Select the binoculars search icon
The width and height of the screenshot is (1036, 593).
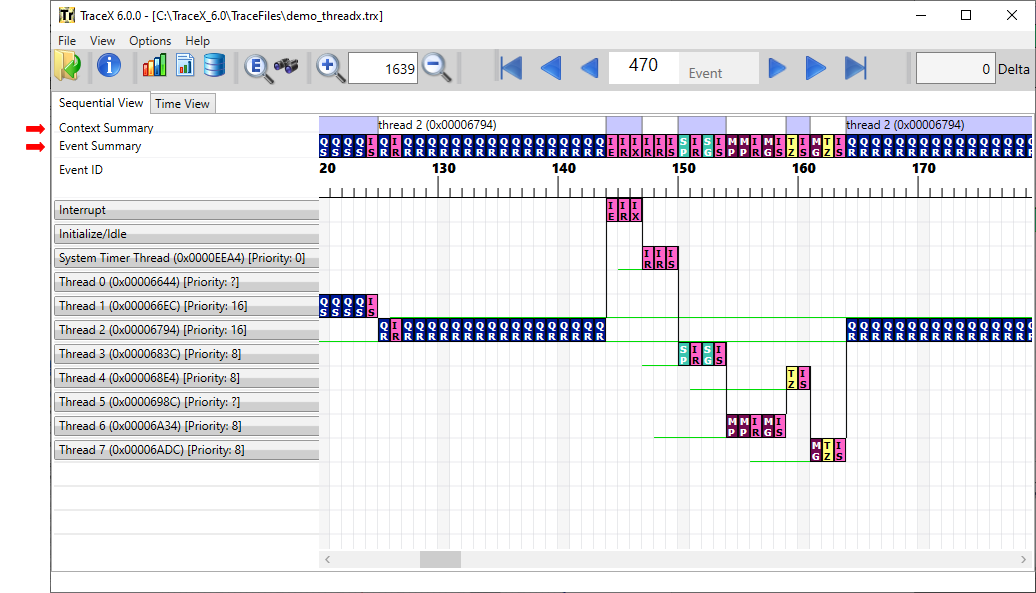(286, 66)
